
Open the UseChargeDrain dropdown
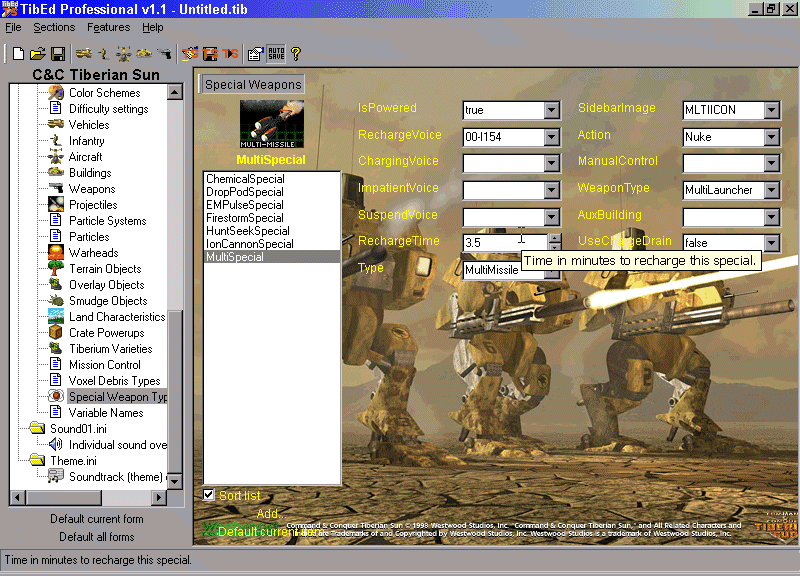tap(771, 243)
